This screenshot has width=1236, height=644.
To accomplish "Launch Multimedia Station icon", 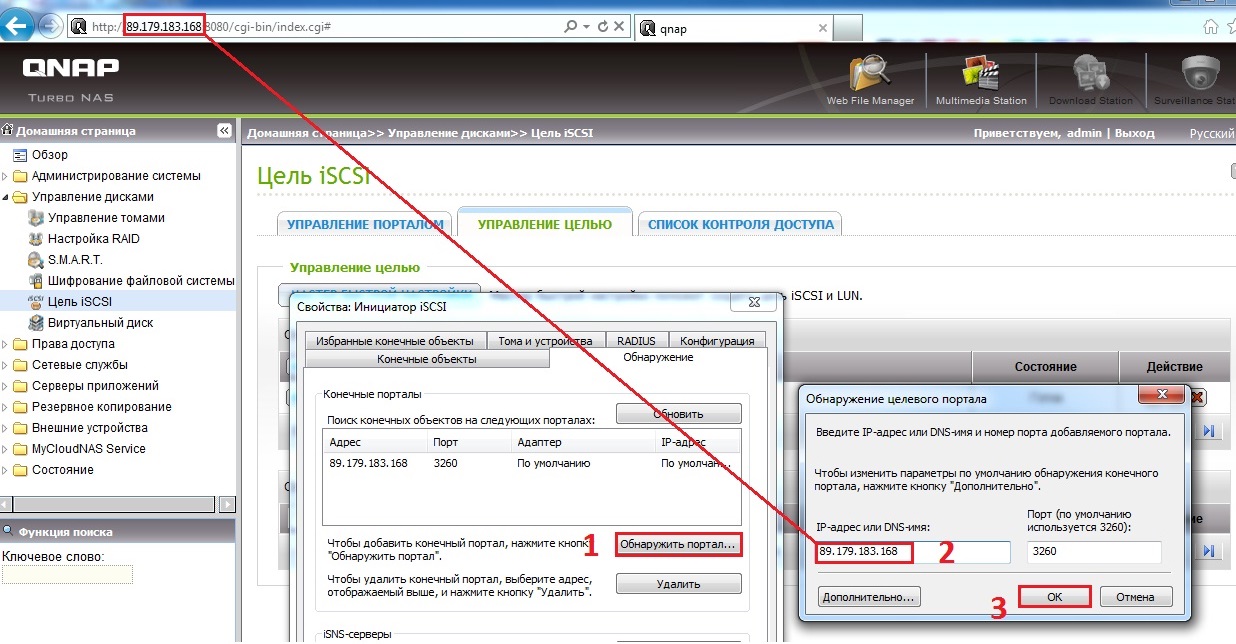I will pyautogui.click(x=981, y=78).
